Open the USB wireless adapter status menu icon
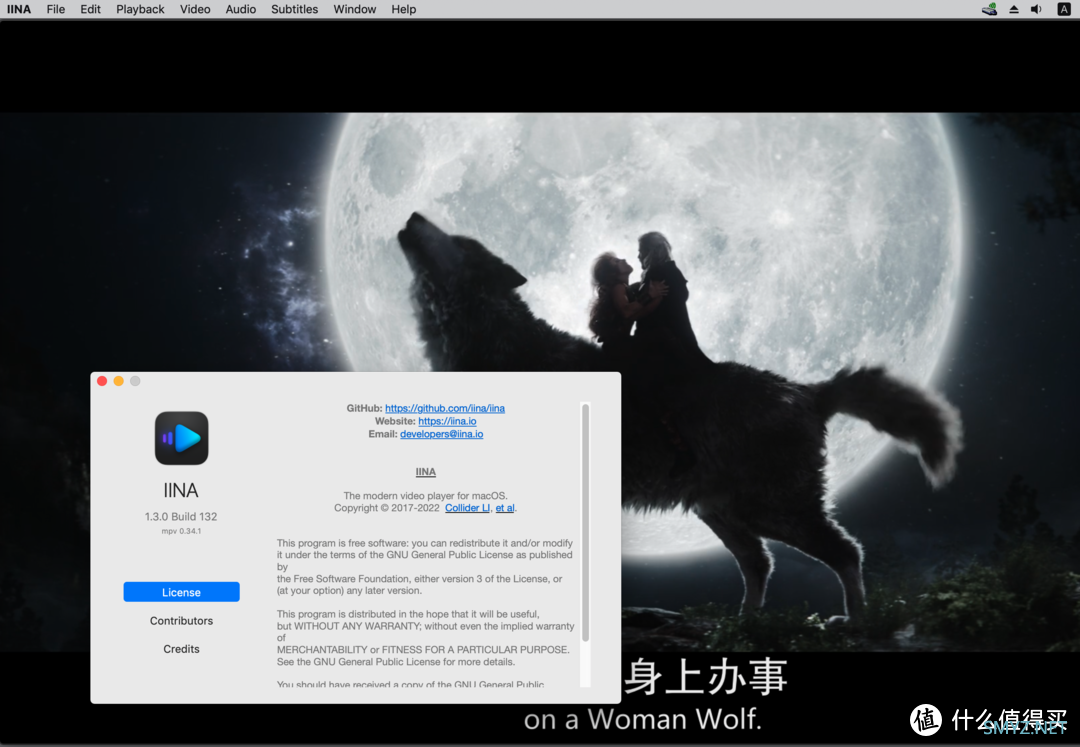1080x747 pixels. click(x=989, y=9)
